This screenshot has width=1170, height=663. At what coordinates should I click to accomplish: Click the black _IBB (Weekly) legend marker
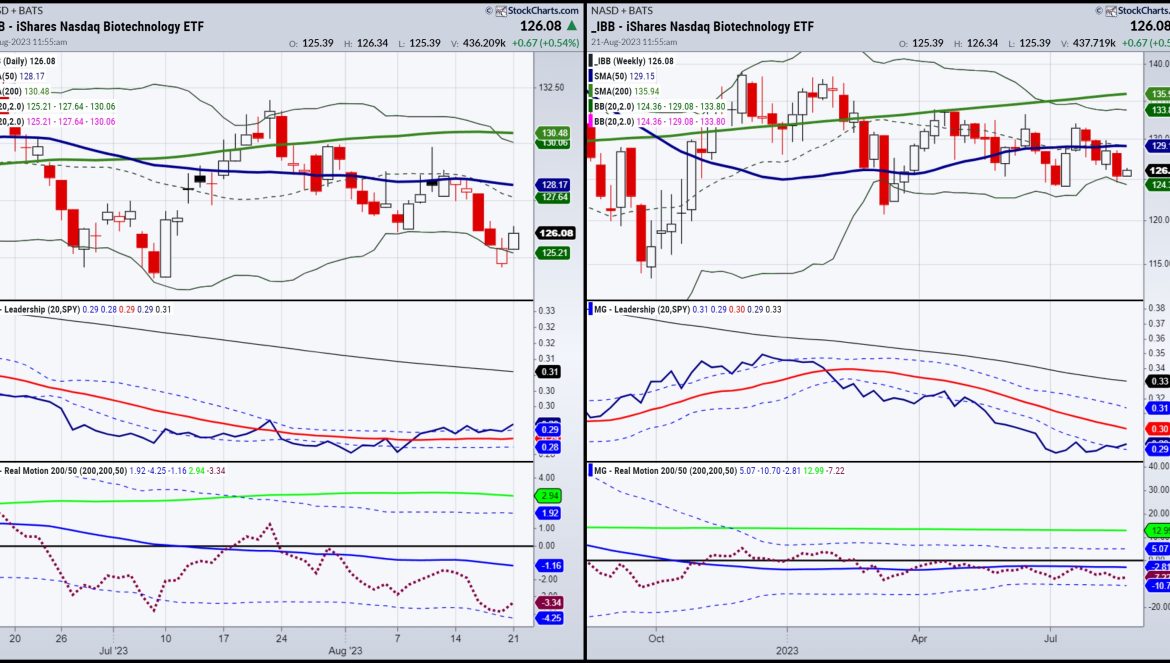point(591,61)
